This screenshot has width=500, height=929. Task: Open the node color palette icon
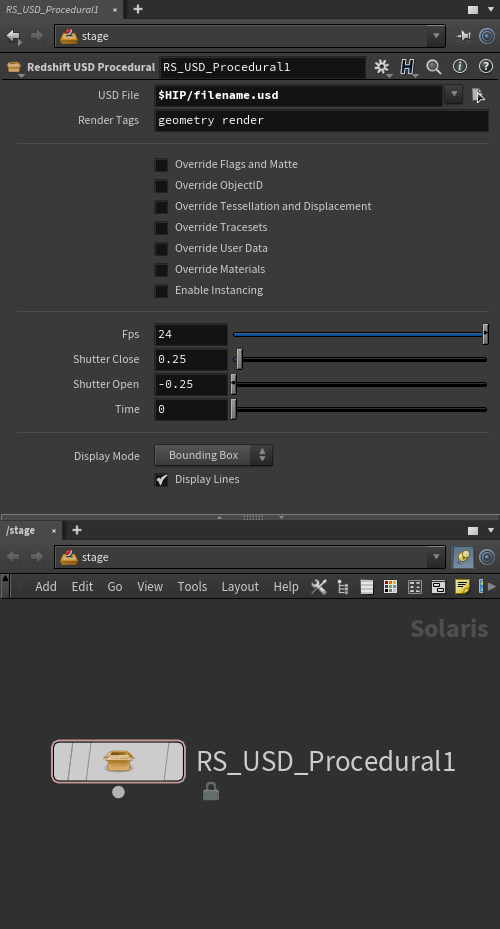[x=390, y=587]
